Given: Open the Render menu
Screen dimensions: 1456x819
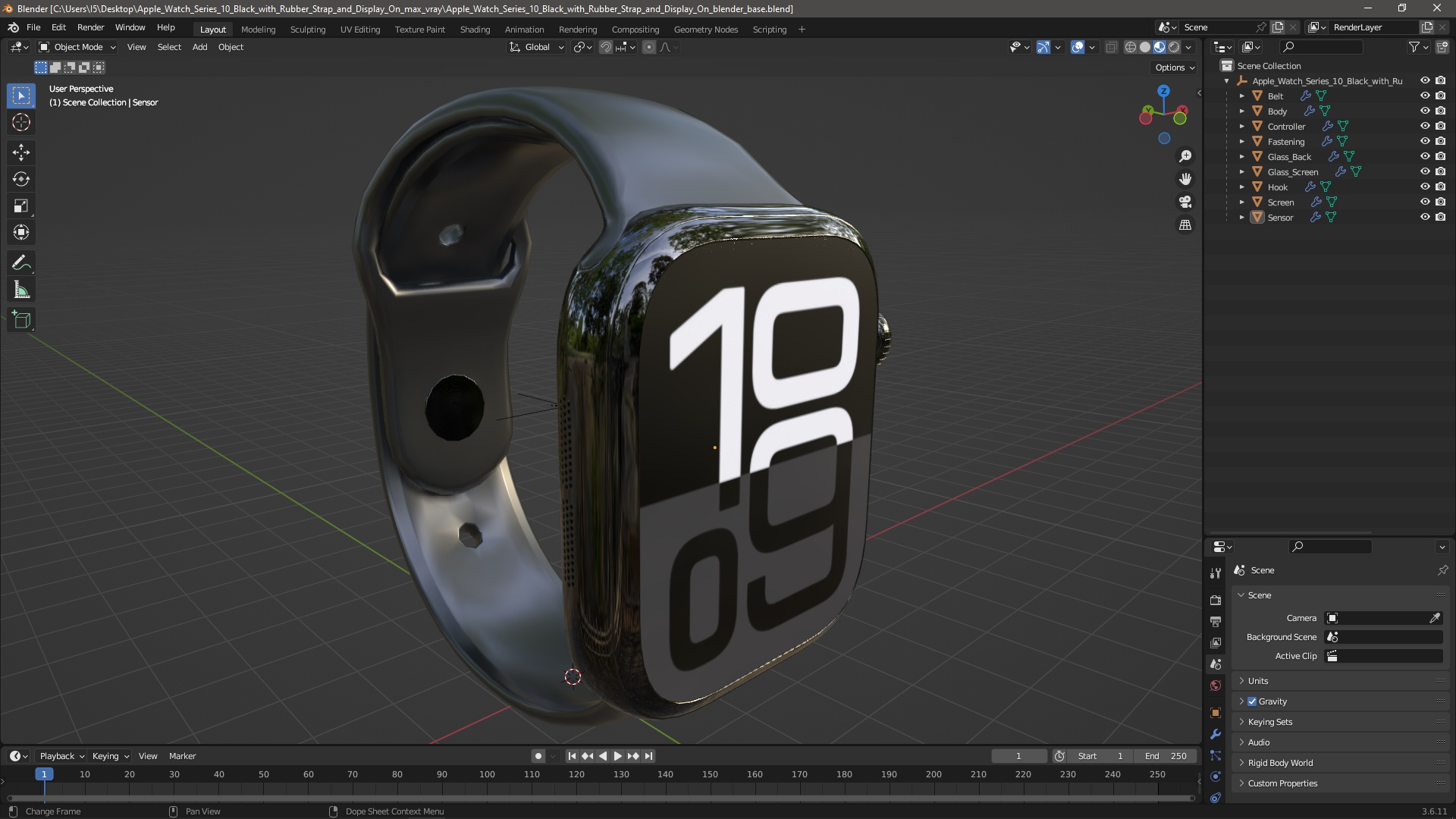Looking at the screenshot, I should (90, 27).
